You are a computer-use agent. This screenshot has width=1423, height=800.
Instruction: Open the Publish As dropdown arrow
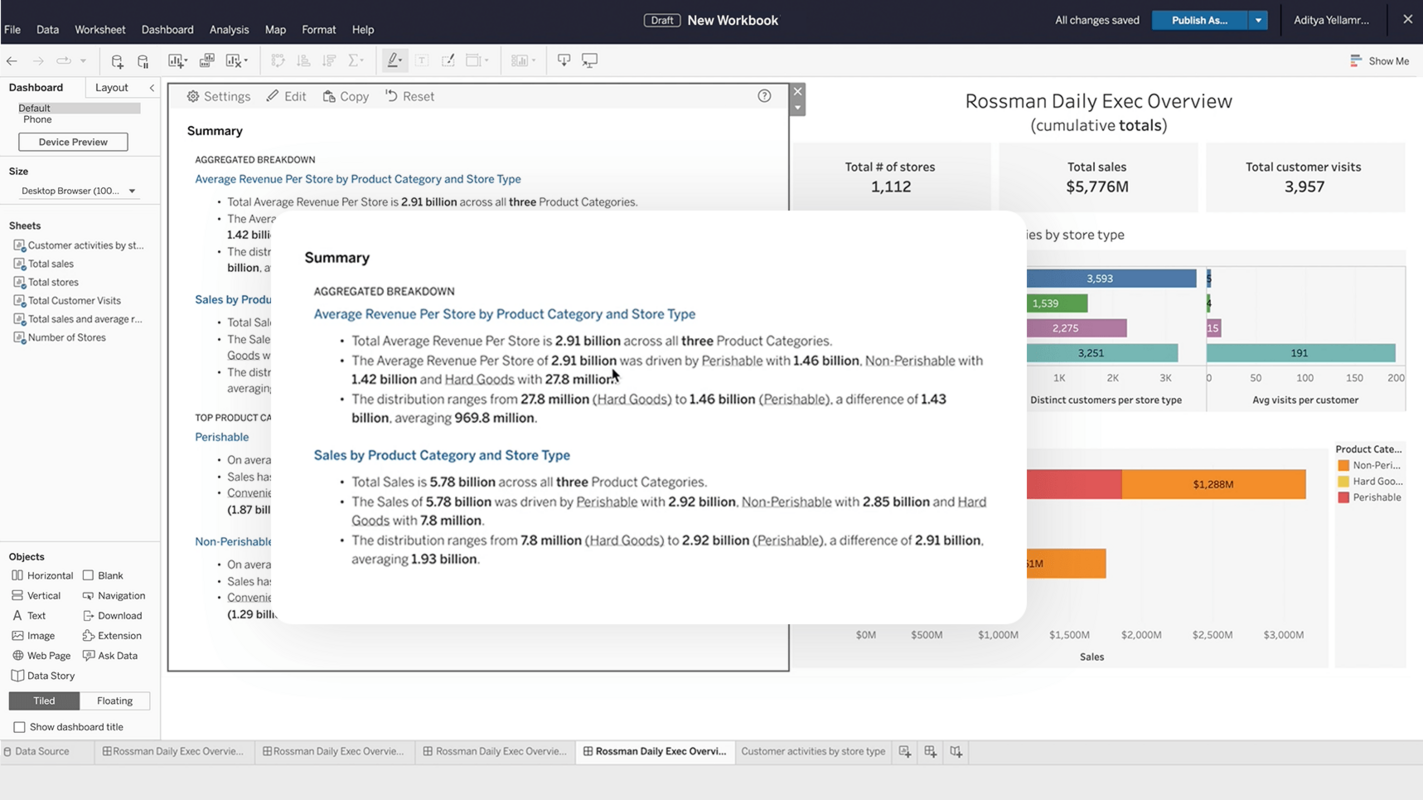1258,19
